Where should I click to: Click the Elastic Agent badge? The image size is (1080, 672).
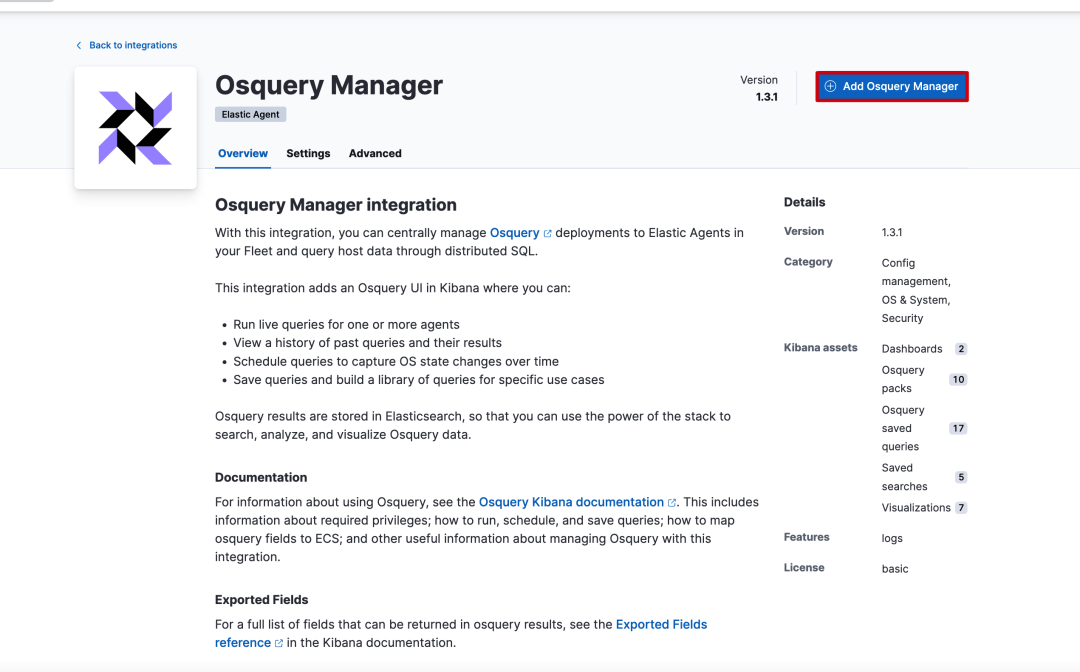pos(250,114)
